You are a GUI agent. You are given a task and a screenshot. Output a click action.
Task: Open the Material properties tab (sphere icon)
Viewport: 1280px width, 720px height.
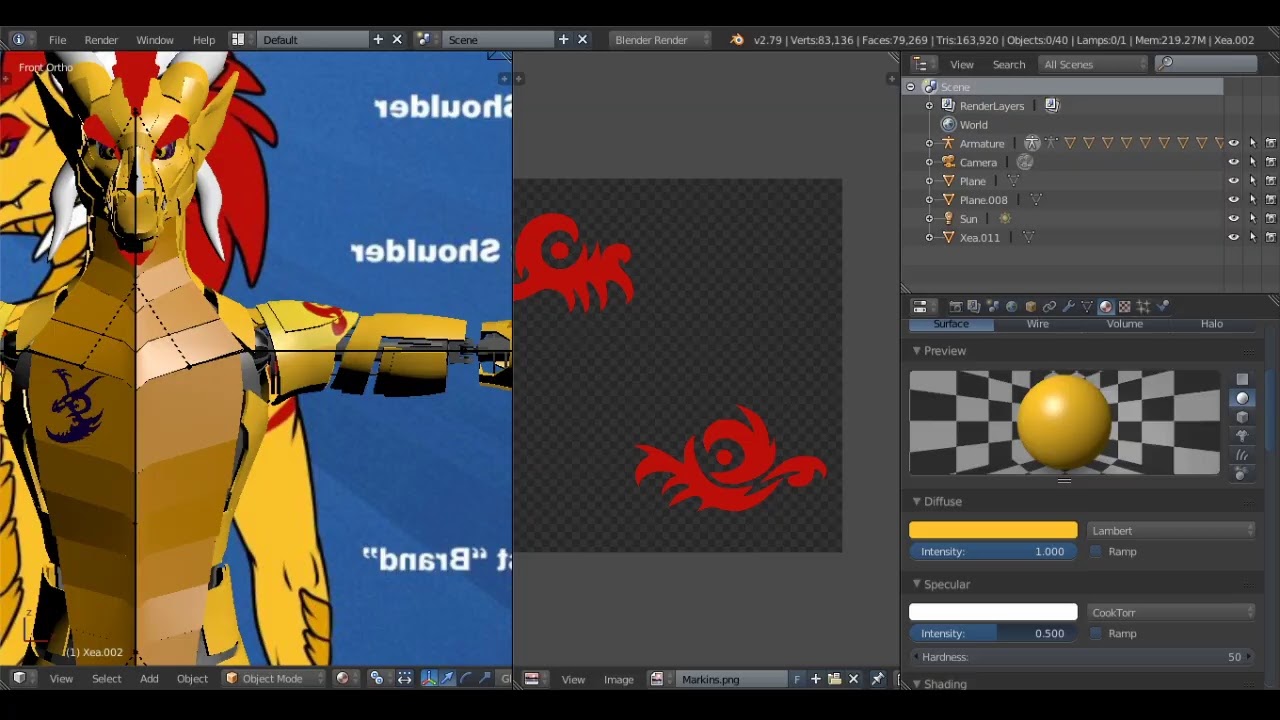click(x=1106, y=306)
